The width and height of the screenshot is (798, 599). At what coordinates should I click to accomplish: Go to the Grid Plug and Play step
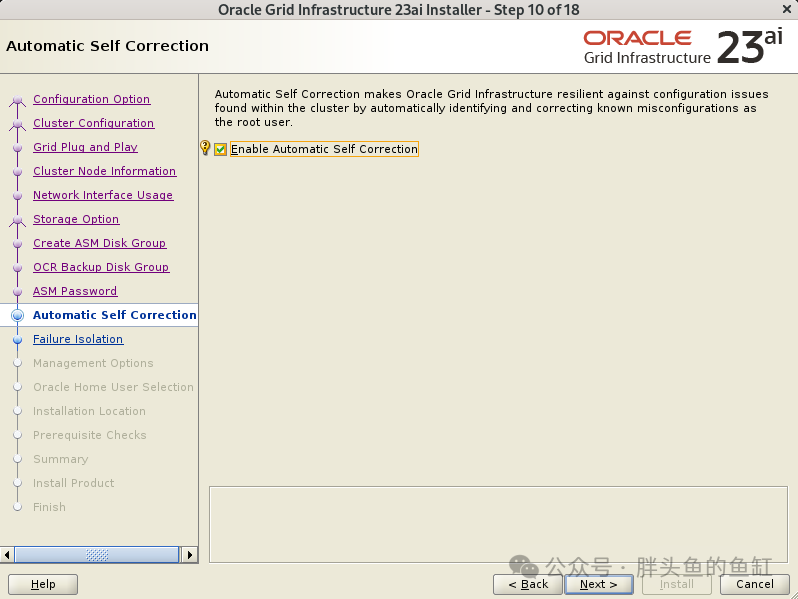(x=86, y=147)
